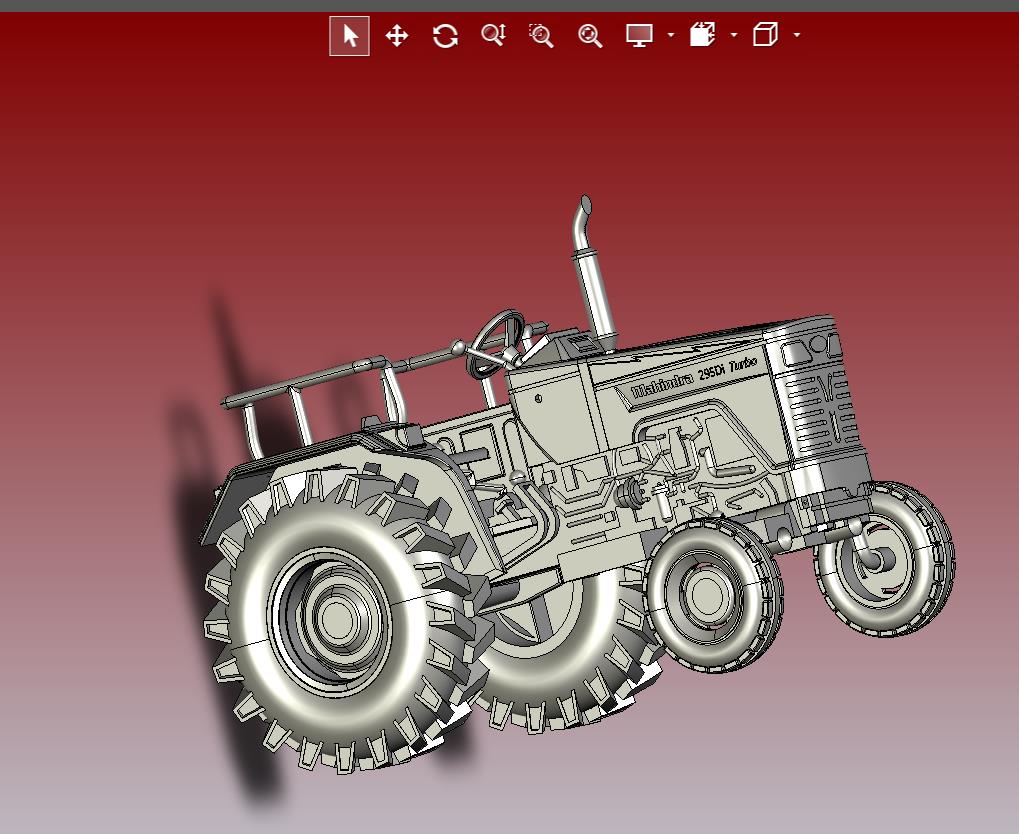Select the Rotate view tool

(x=445, y=36)
